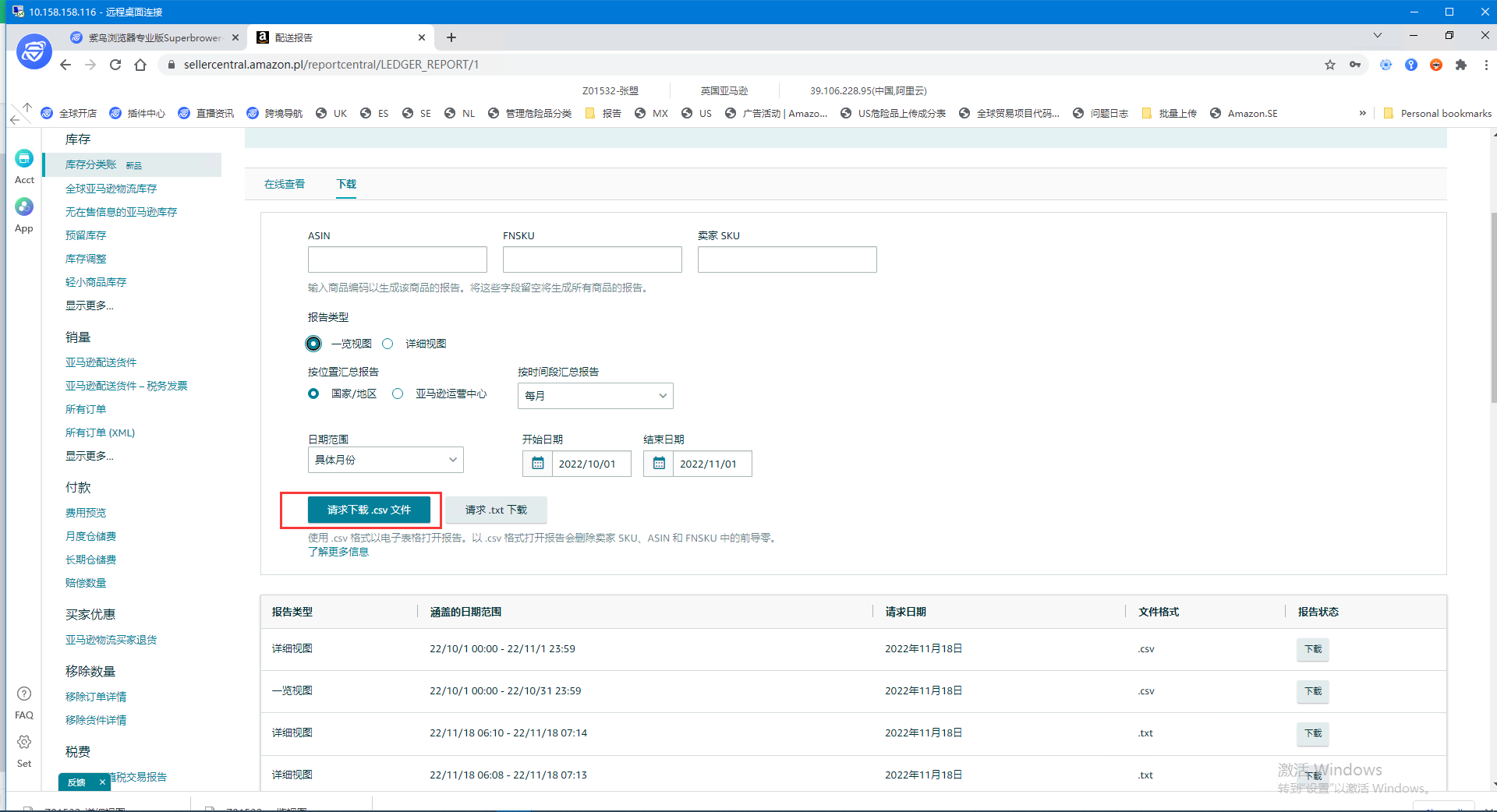Open the extensions puzzle icon
This screenshot has width=1497, height=812.
pyautogui.click(x=1461, y=65)
